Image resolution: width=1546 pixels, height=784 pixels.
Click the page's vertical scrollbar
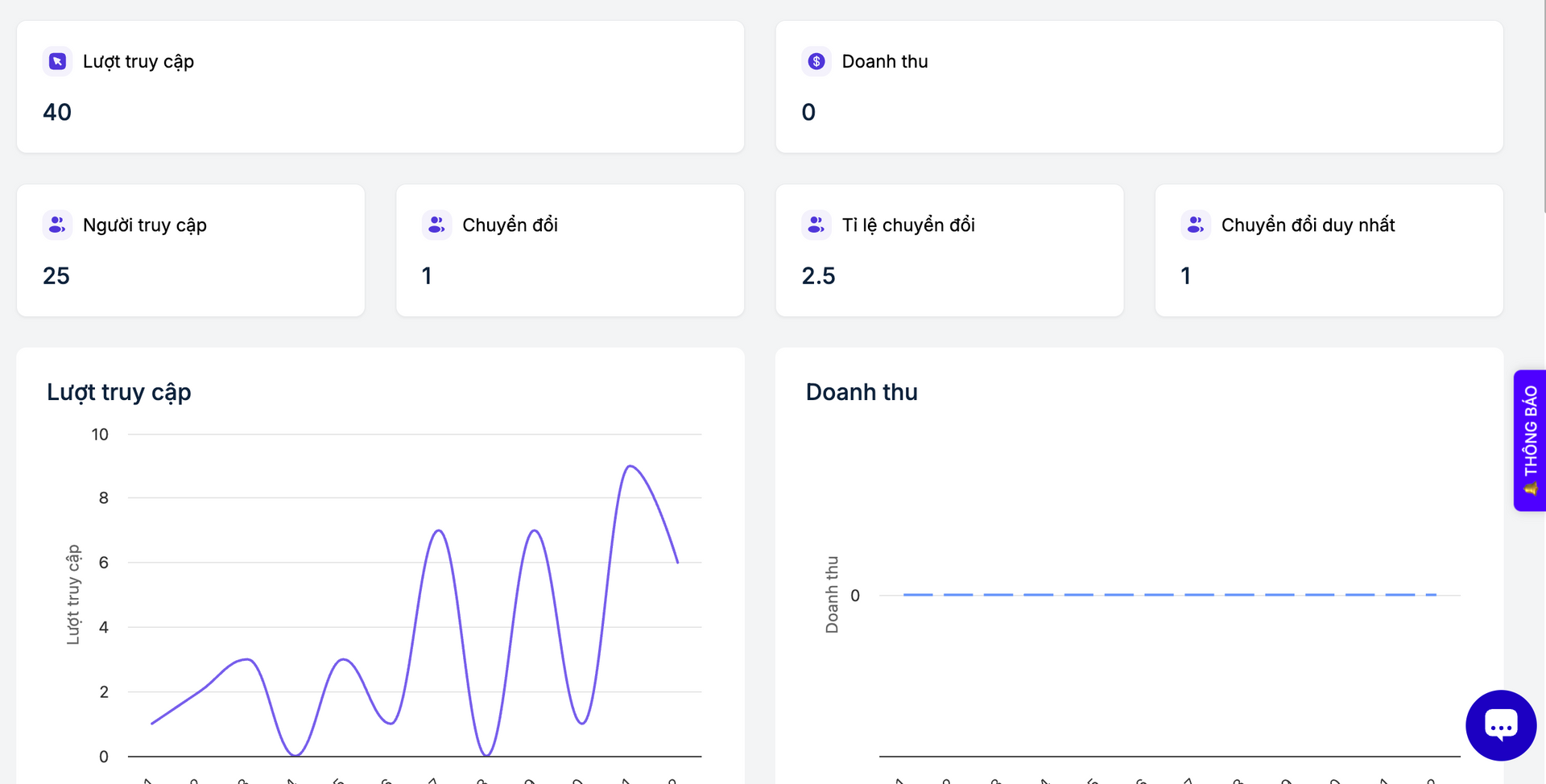pyautogui.click(x=1543, y=105)
